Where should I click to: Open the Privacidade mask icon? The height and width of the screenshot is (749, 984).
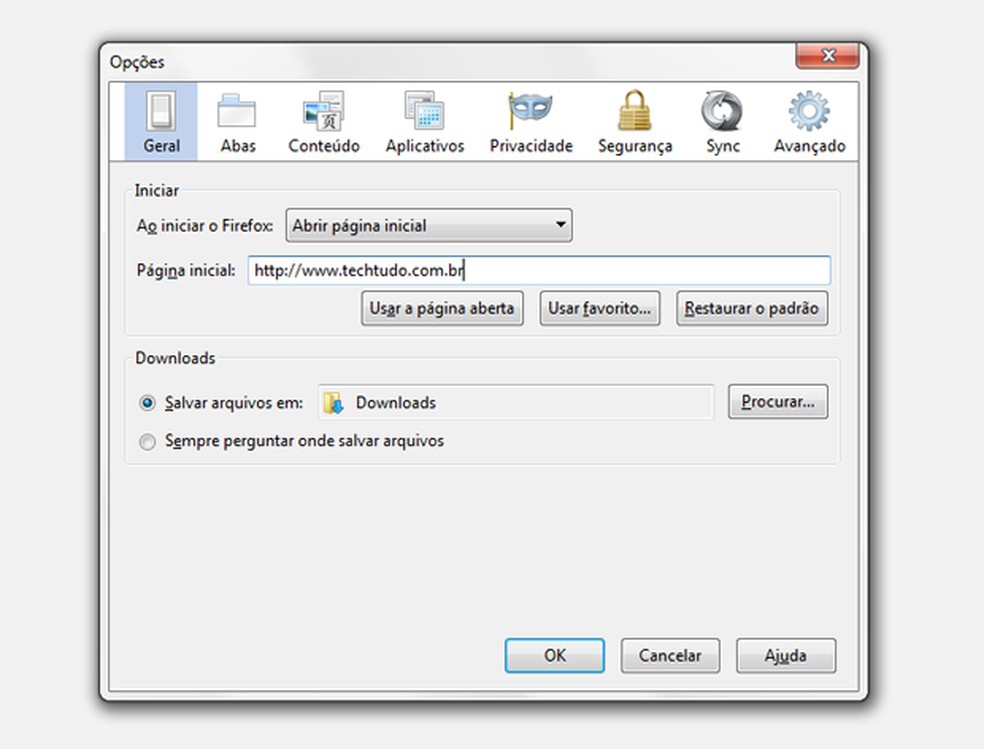[x=530, y=110]
